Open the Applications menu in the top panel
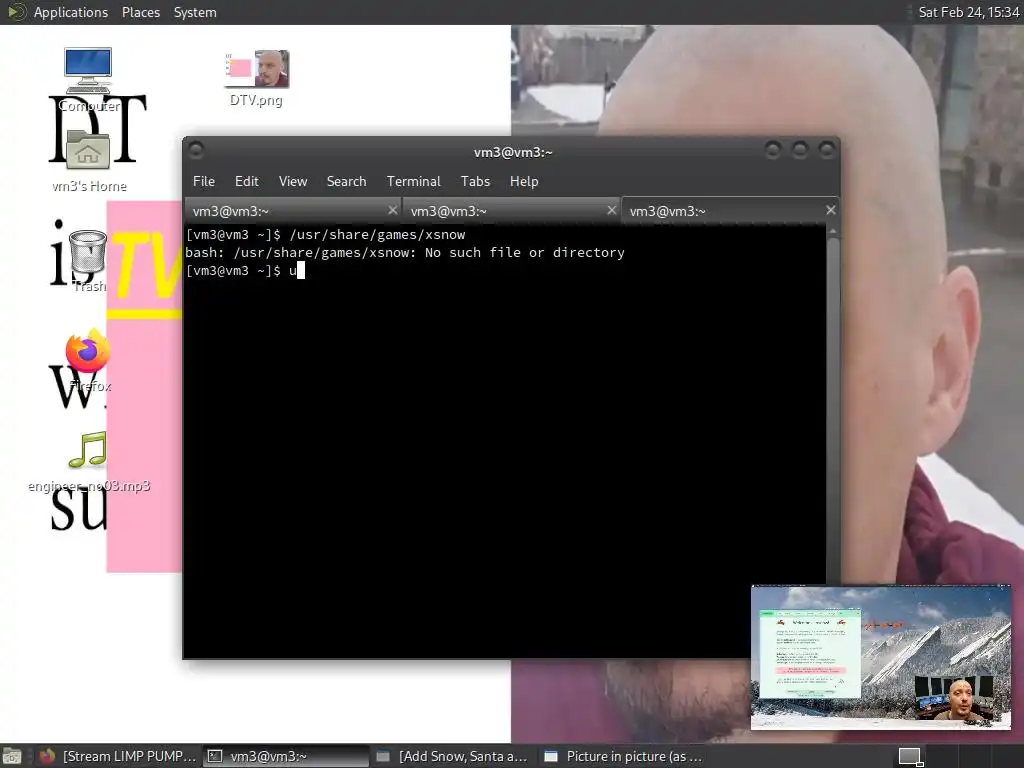Screen dimensions: 1024x768 (x=71, y=12)
